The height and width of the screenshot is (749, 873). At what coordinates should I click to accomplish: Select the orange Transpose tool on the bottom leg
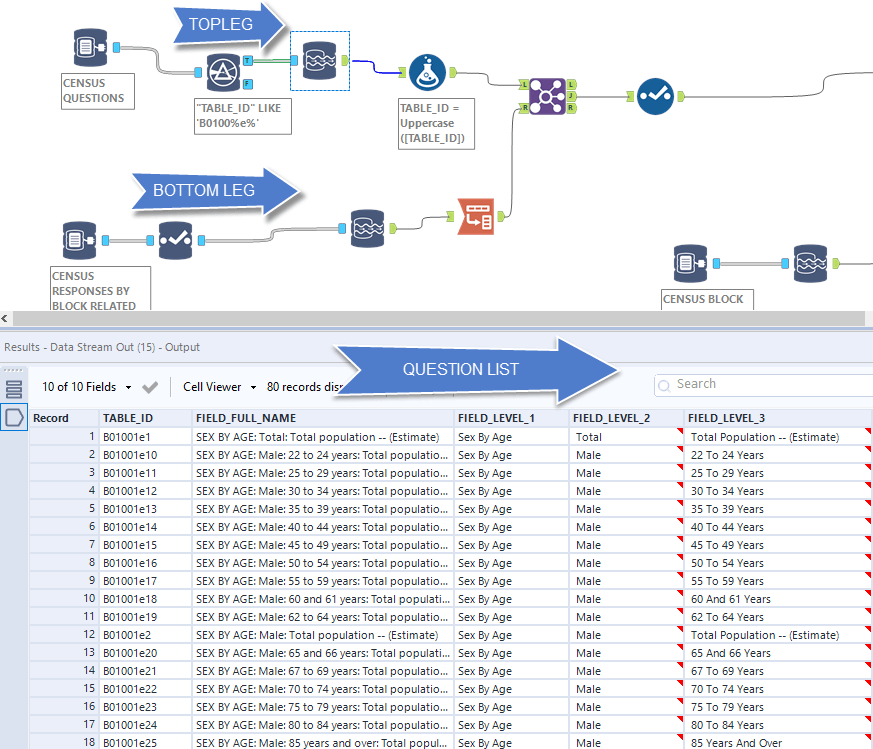(475, 214)
